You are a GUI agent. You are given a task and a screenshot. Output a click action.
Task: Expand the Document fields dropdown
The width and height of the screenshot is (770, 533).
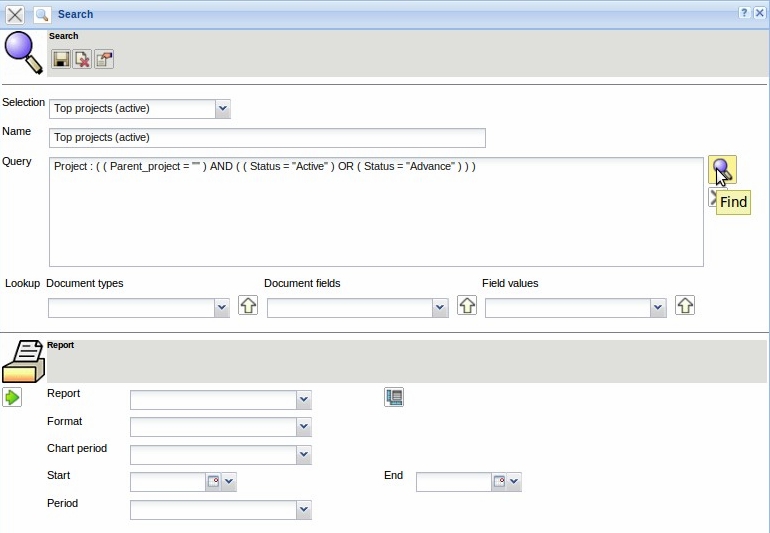(x=440, y=309)
